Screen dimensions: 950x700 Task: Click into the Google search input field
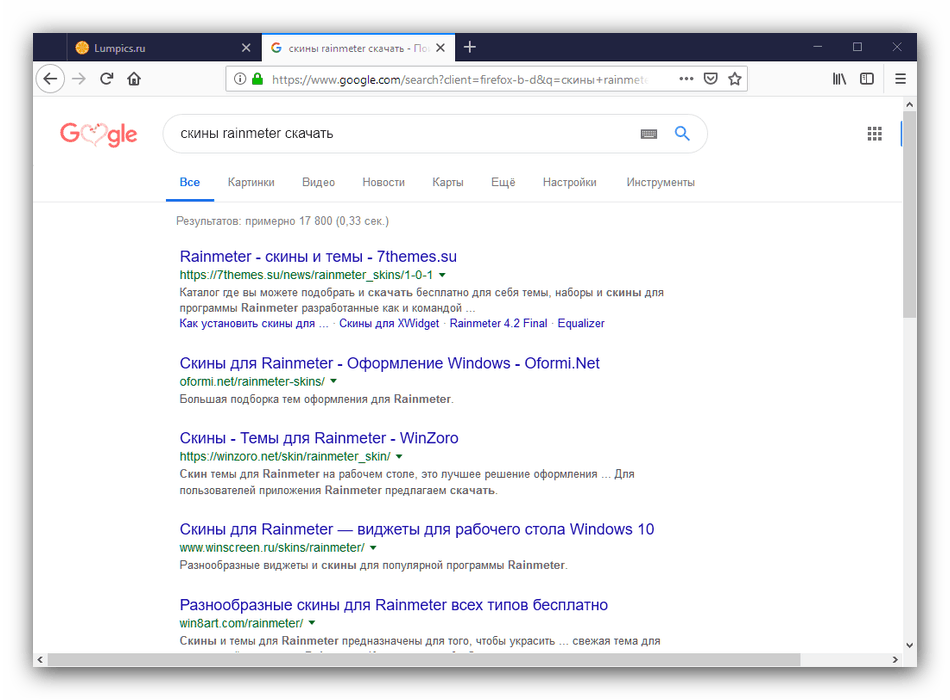tap(406, 133)
